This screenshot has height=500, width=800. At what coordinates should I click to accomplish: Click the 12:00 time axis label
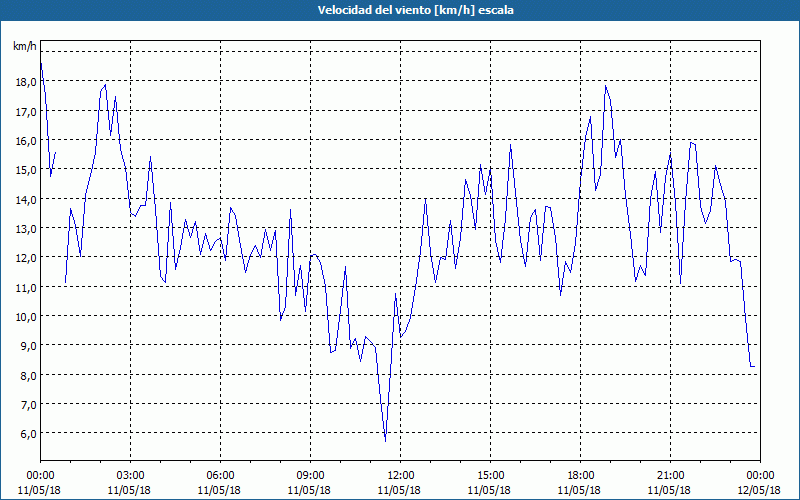[x=401, y=476]
